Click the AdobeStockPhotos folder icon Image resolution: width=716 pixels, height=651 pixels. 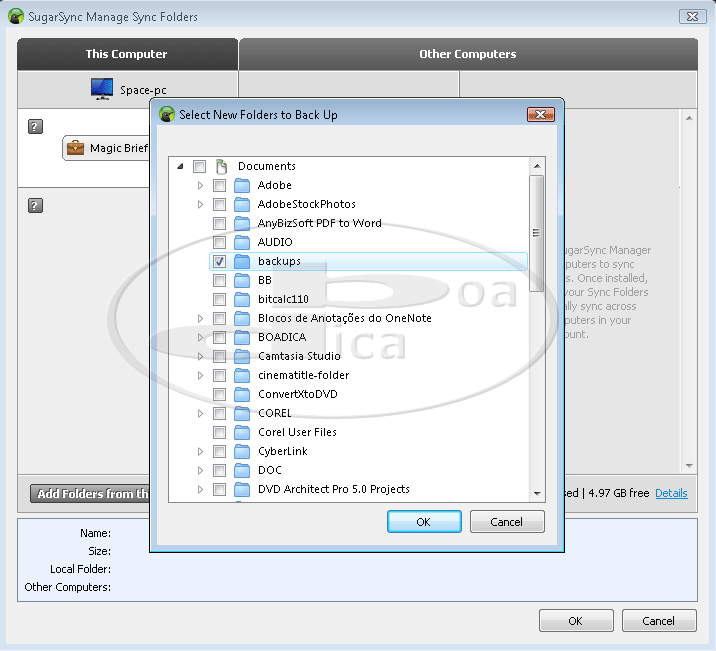(x=242, y=204)
